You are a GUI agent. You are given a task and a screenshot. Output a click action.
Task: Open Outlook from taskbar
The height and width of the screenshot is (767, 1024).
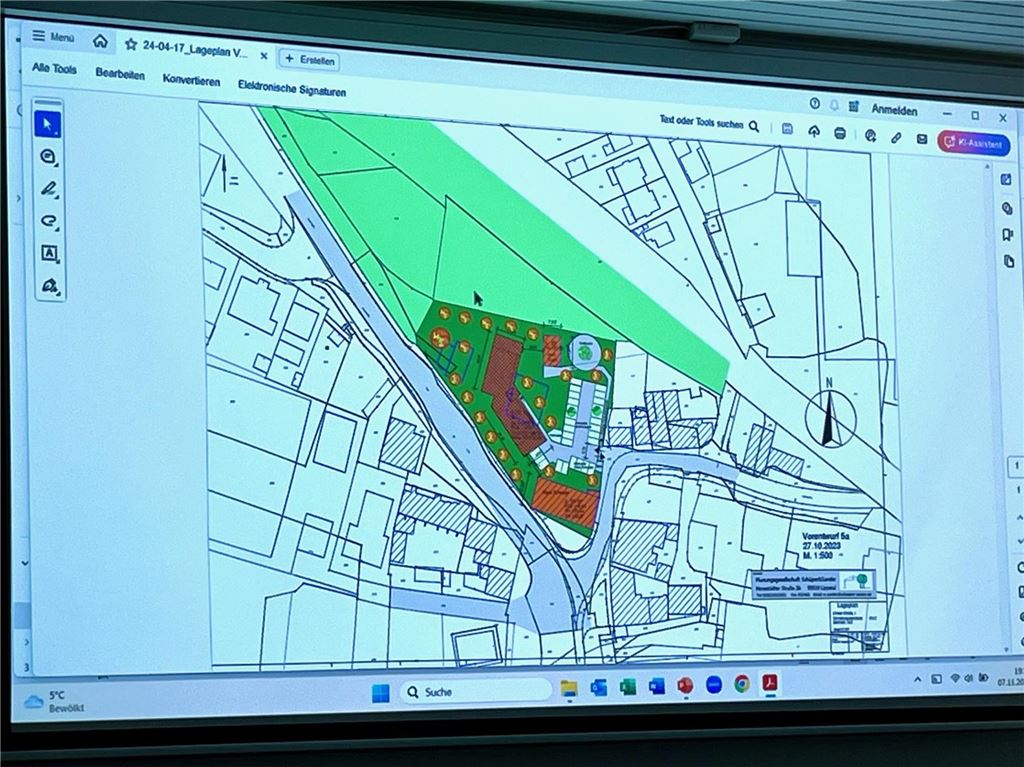click(x=598, y=687)
